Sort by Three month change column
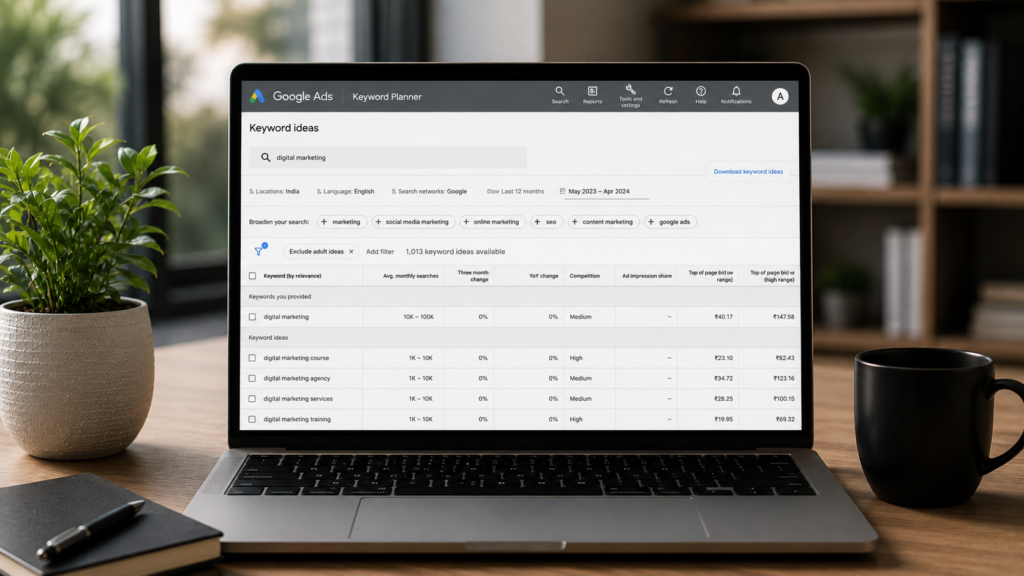The image size is (1024, 576). pyautogui.click(x=473, y=276)
